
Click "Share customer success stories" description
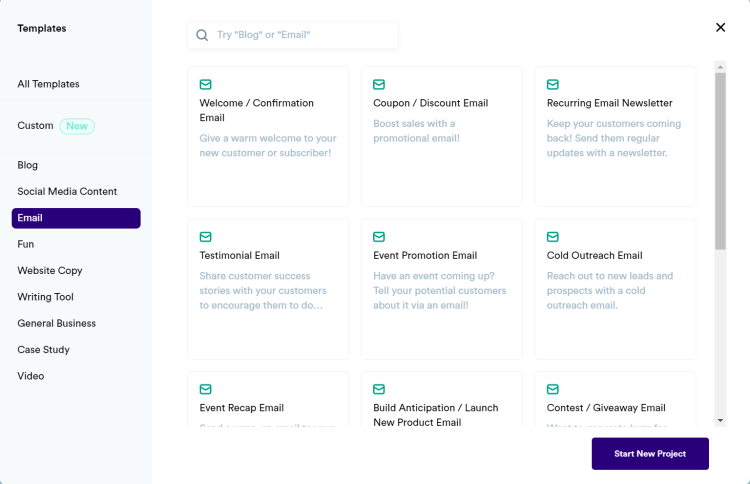tap(263, 291)
